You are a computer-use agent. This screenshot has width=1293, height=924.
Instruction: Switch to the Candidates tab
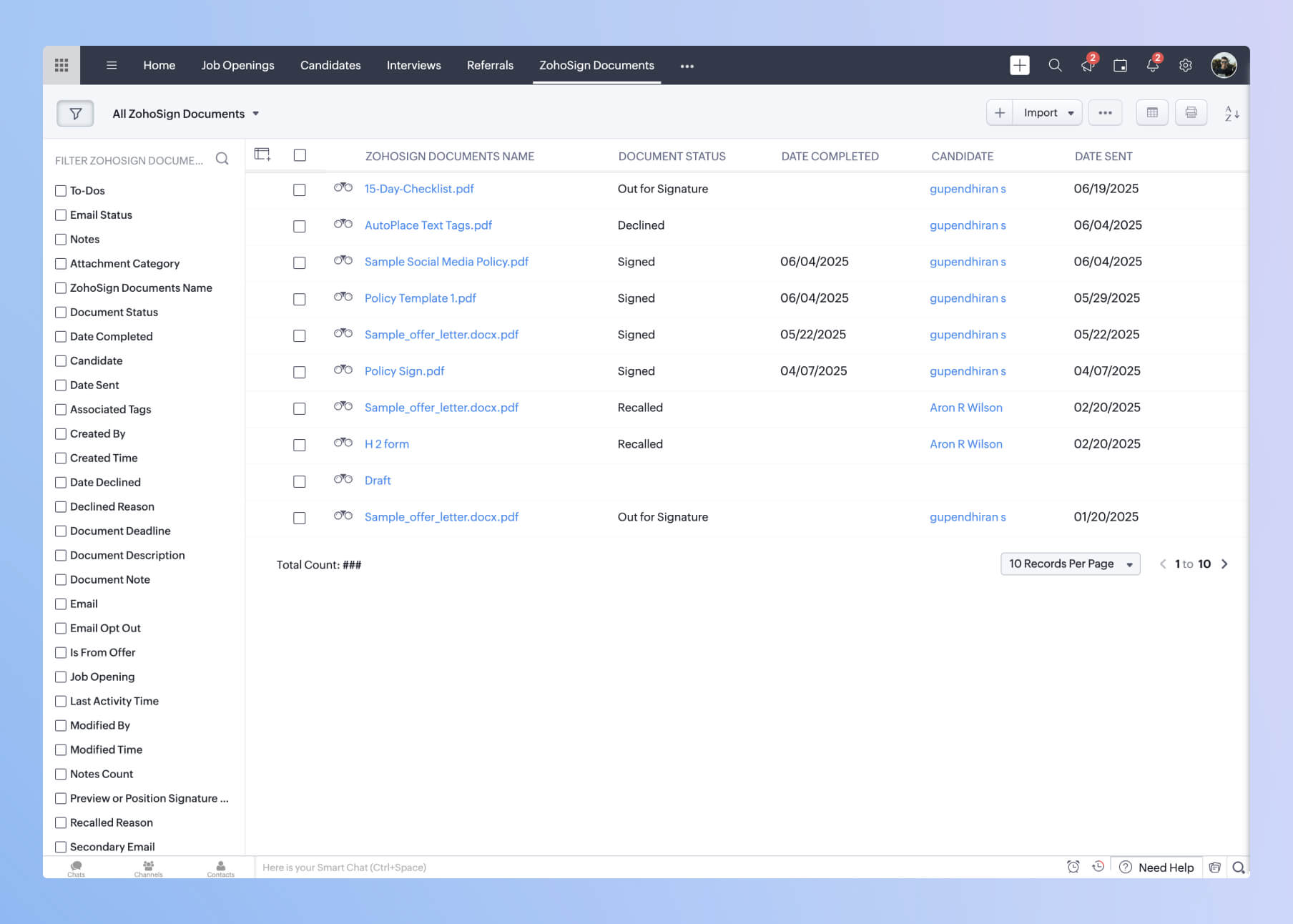[330, 65]
